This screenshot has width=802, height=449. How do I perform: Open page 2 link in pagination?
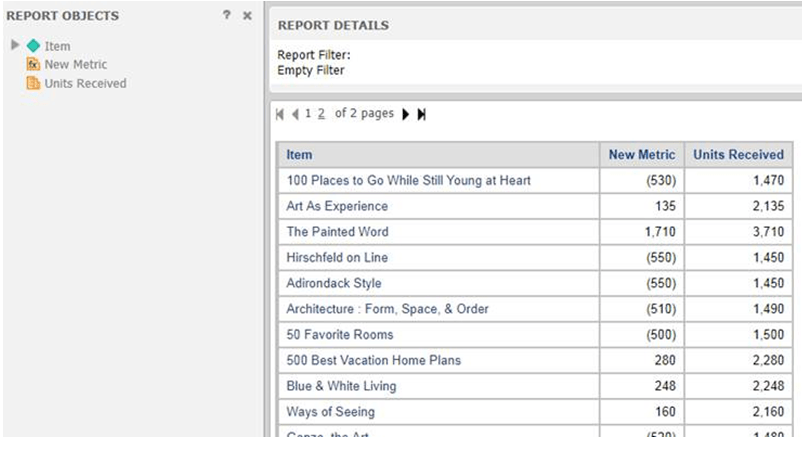(x=321, y=114)
